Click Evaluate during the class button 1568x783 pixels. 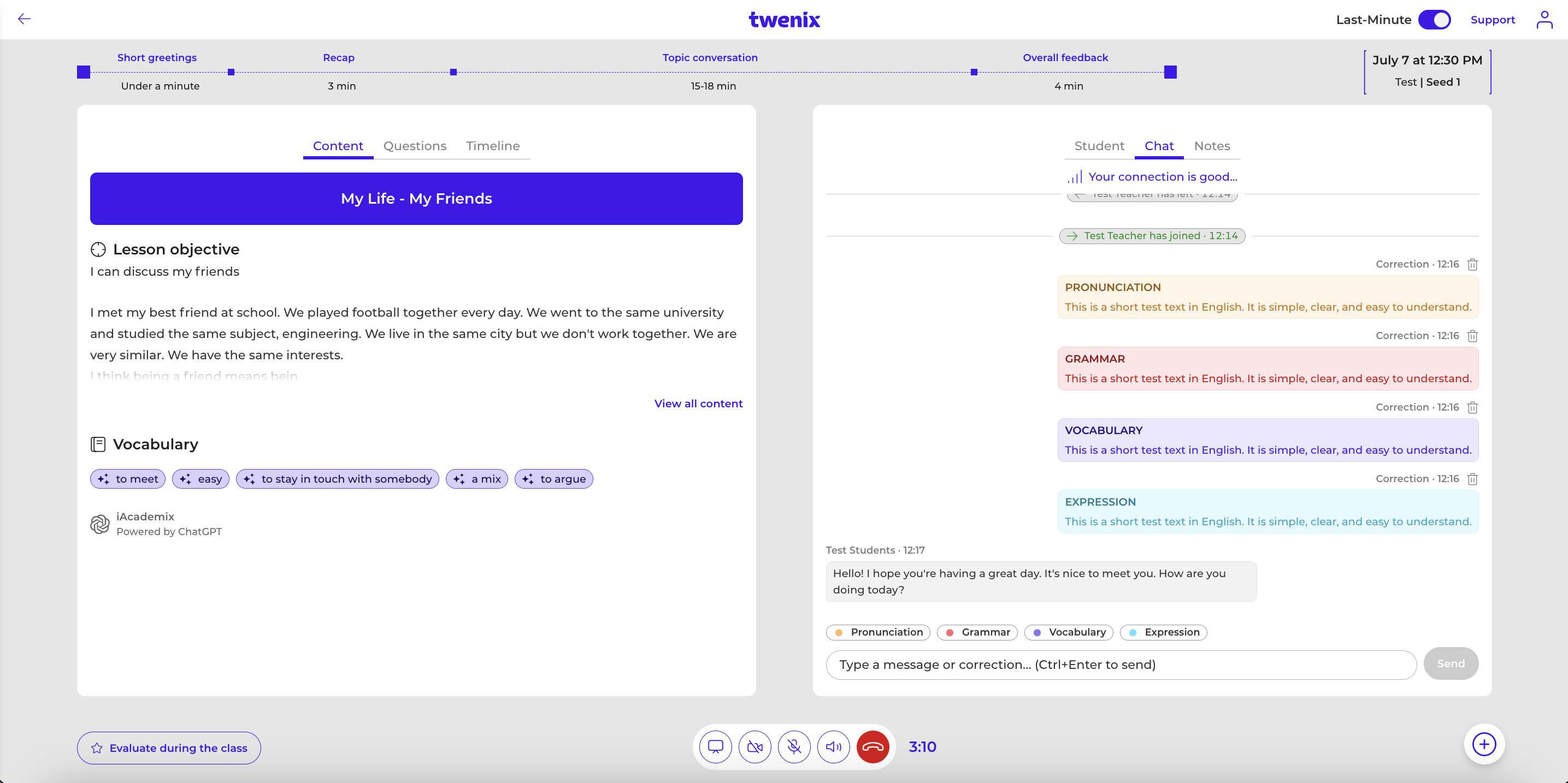coord(169,748)
